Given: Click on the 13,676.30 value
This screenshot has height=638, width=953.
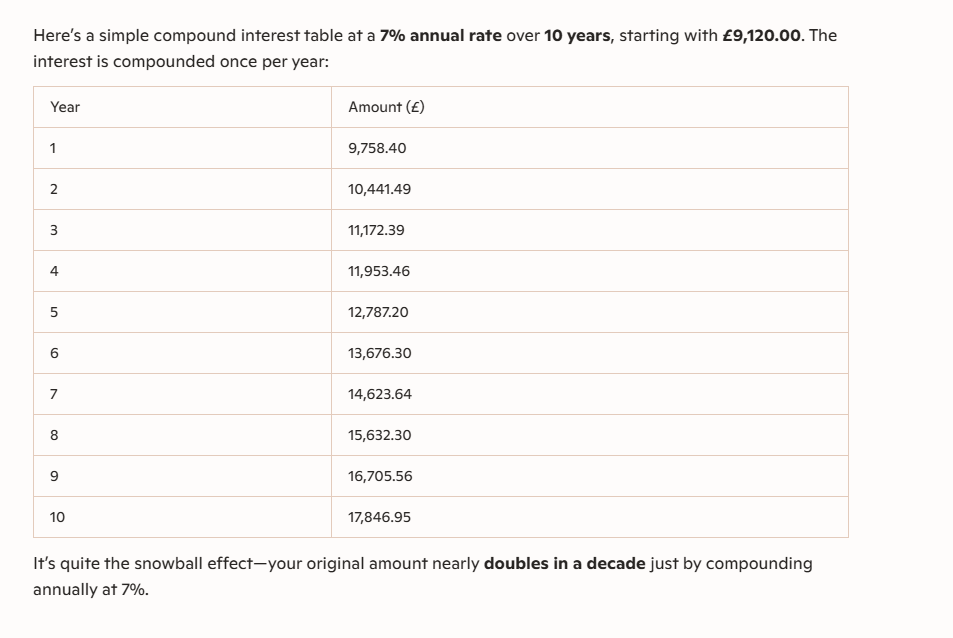Looking at the screenshot, I should [x=379, y=353].
